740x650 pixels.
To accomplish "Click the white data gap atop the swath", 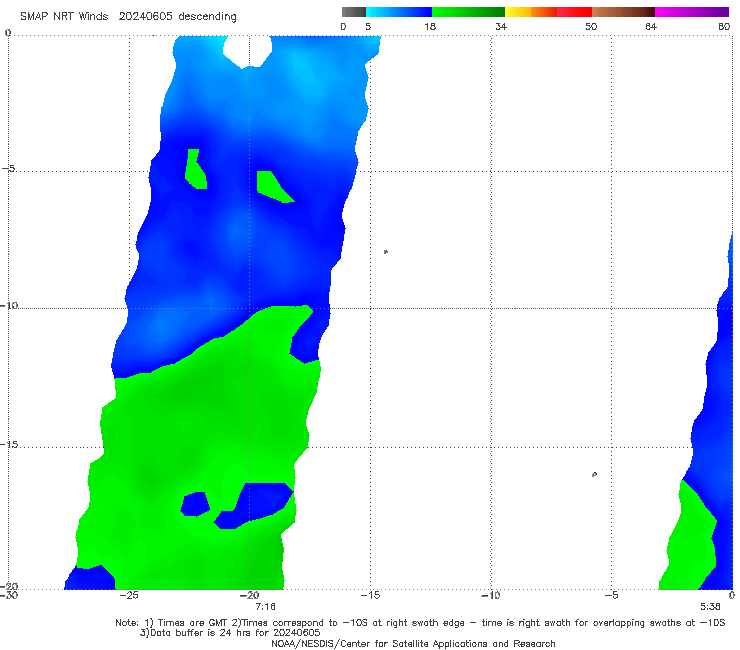I will coord(247,51).
